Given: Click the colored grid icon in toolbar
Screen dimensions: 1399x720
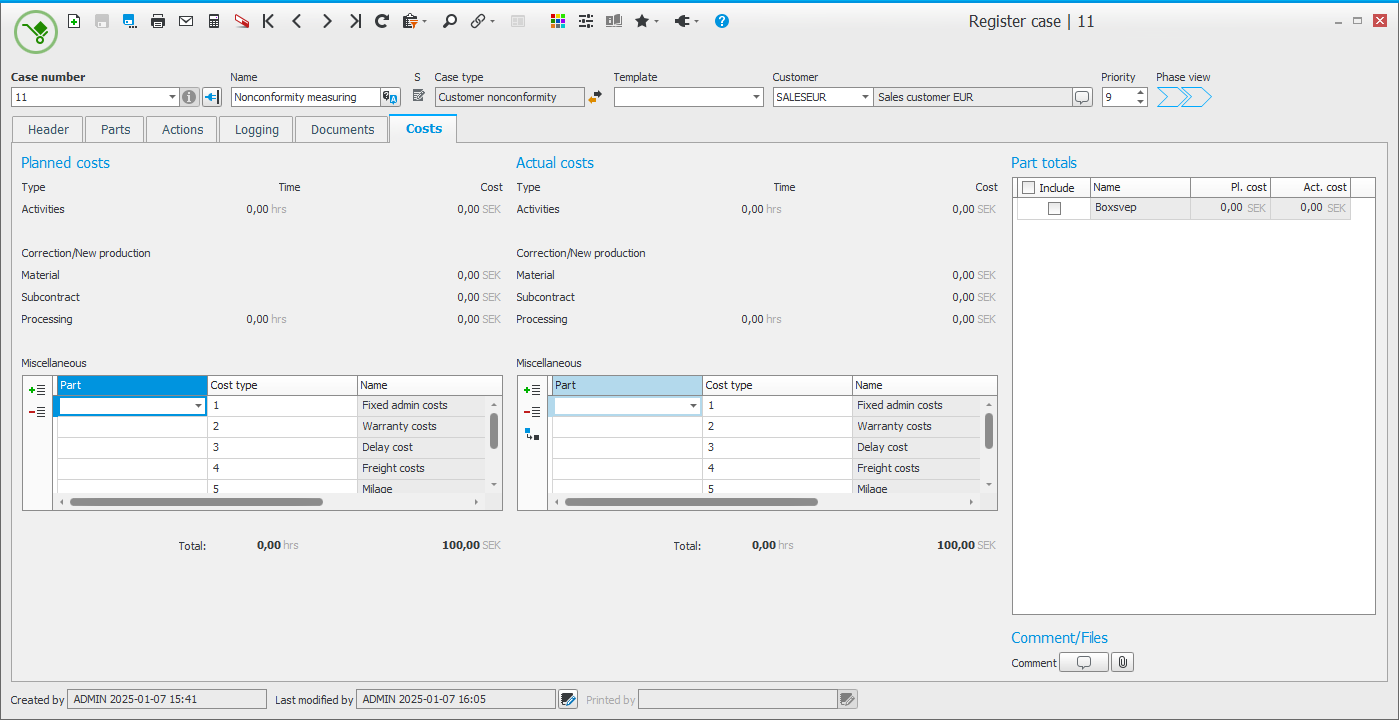Looking at the screenshot, I should point(558,21).
